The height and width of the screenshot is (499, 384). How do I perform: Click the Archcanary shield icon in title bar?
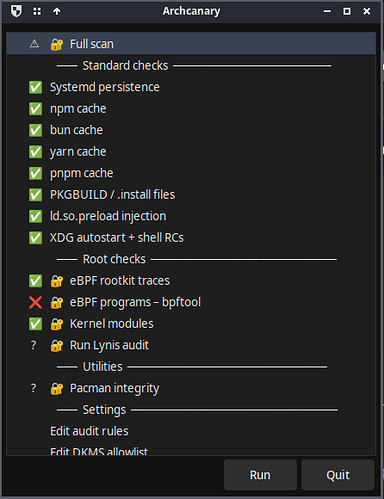click(16, 11)
